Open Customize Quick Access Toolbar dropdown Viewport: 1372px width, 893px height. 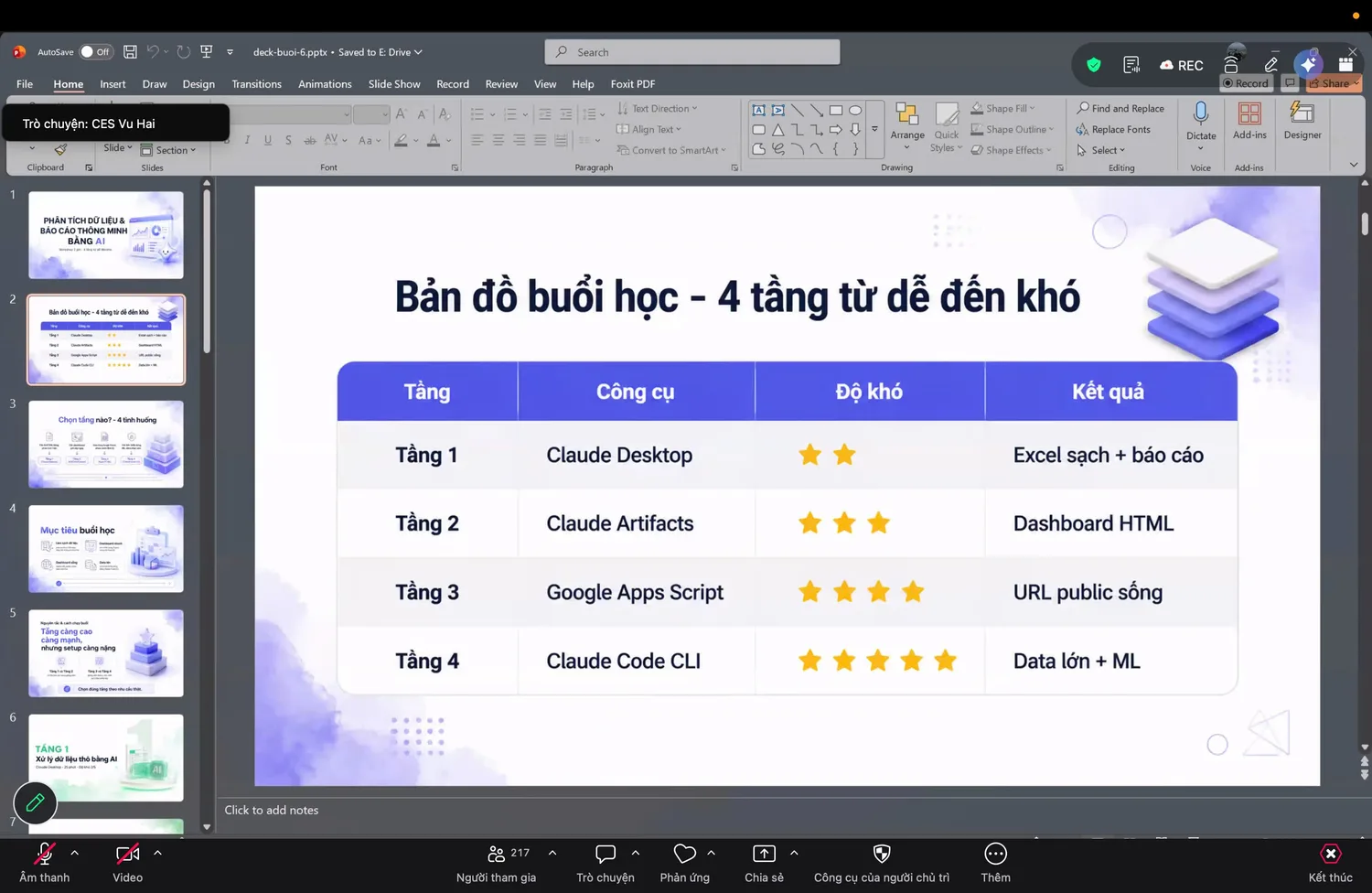click(230, 52)
